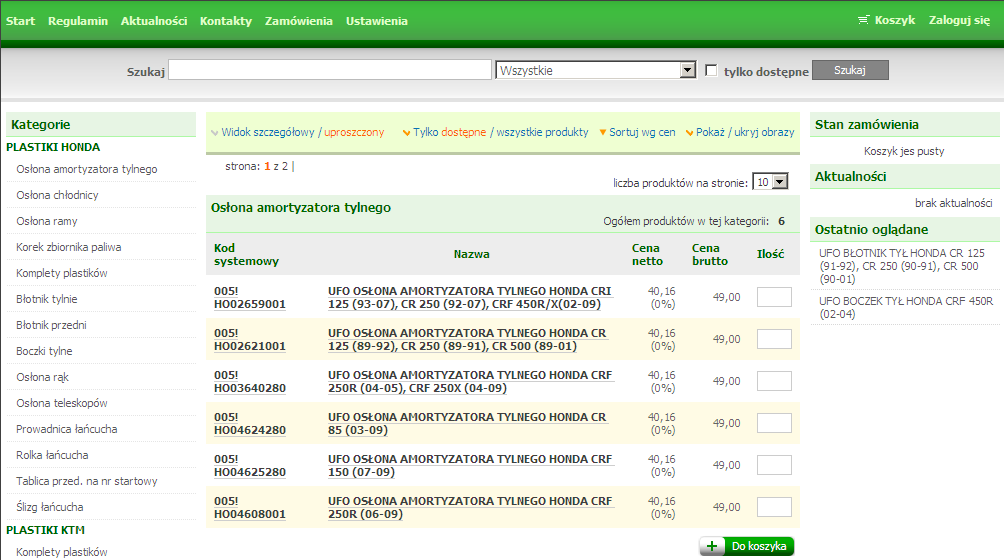
Task: Click the PLASTIKI HONDA heading
Action: [53, 147]
